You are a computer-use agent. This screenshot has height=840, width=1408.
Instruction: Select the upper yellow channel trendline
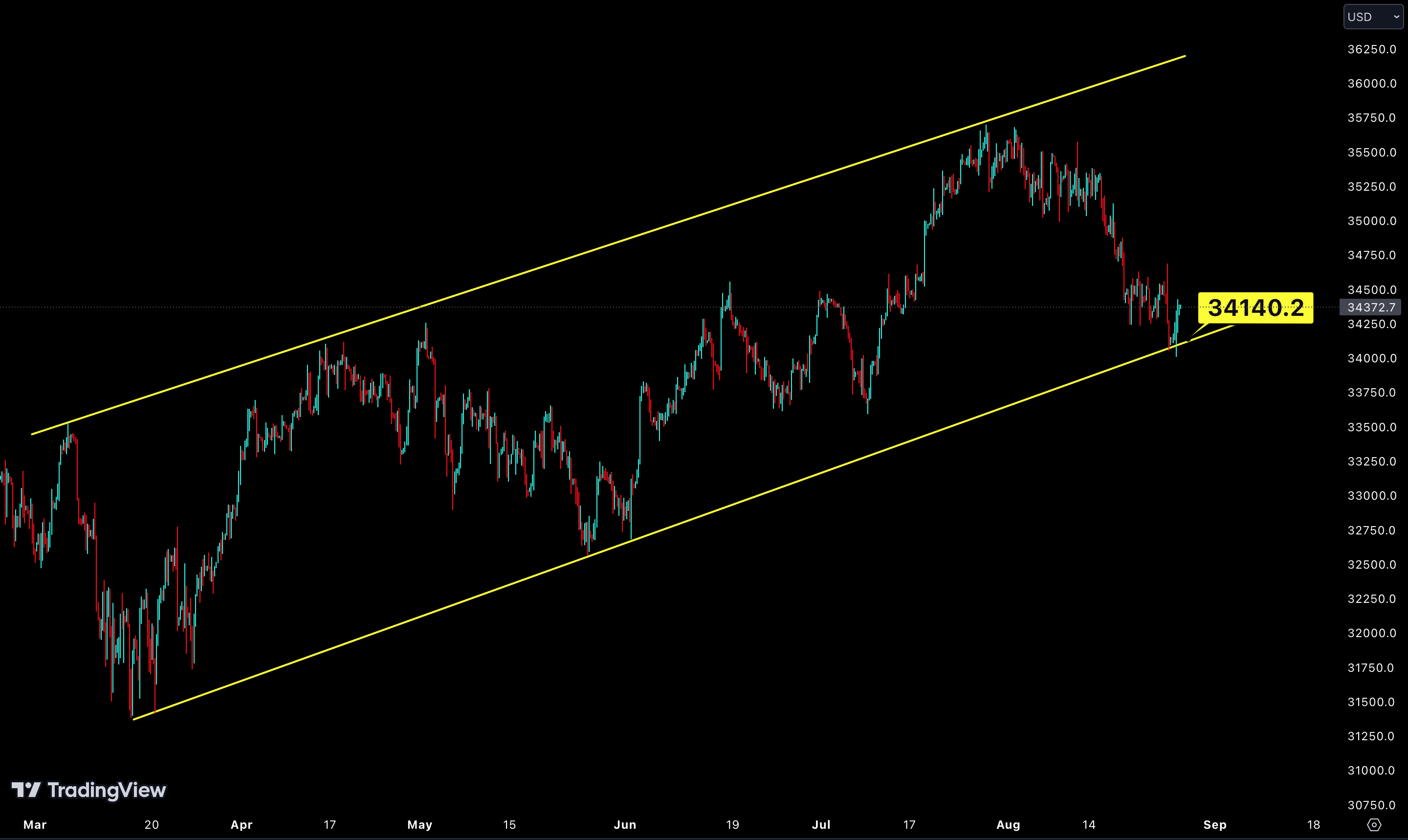pos(608,245)
